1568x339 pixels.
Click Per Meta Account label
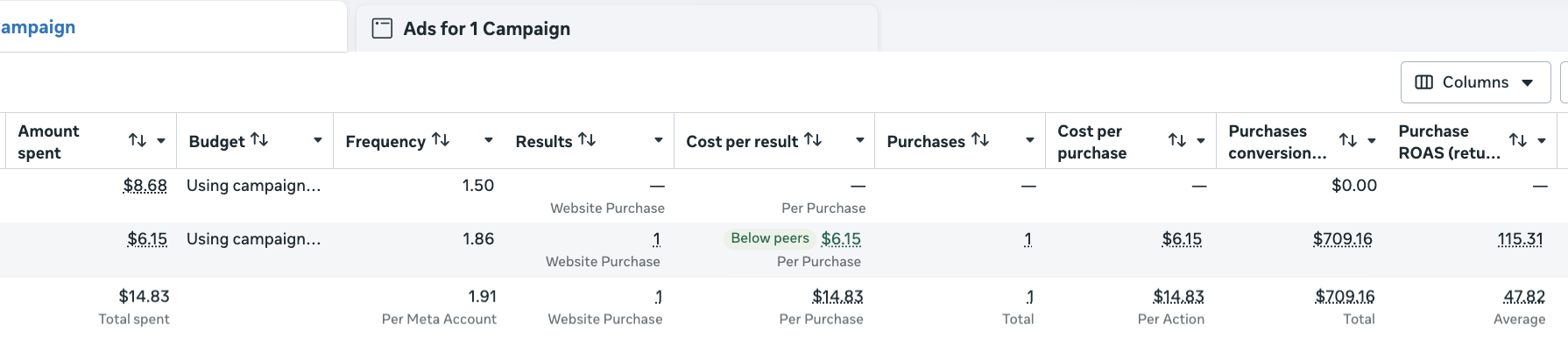[x=439, y=320]
